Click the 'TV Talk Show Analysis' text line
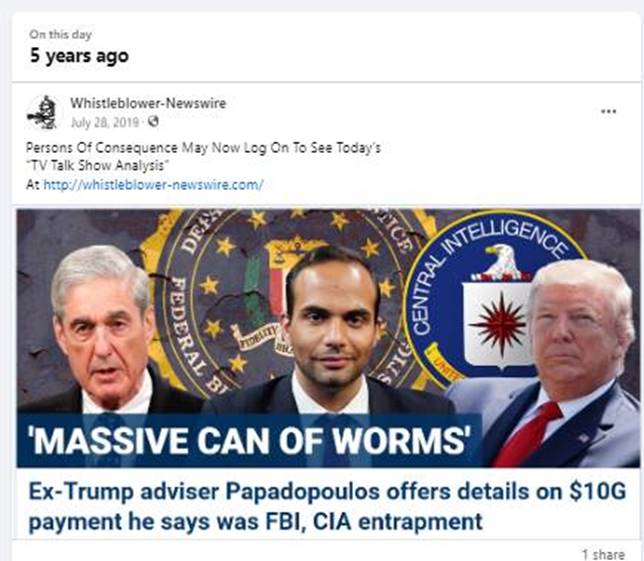644x561 pixels. [x=97, y=166]
